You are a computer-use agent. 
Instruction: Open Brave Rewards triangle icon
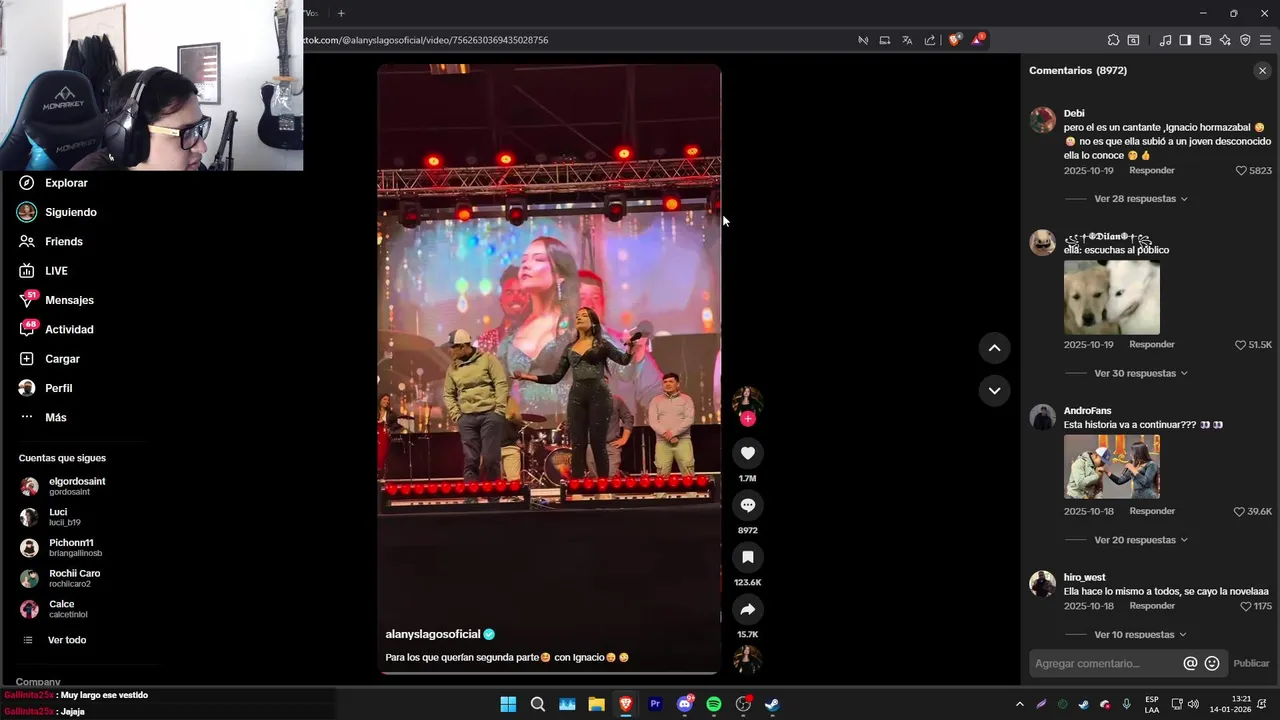tap(978, 40)
